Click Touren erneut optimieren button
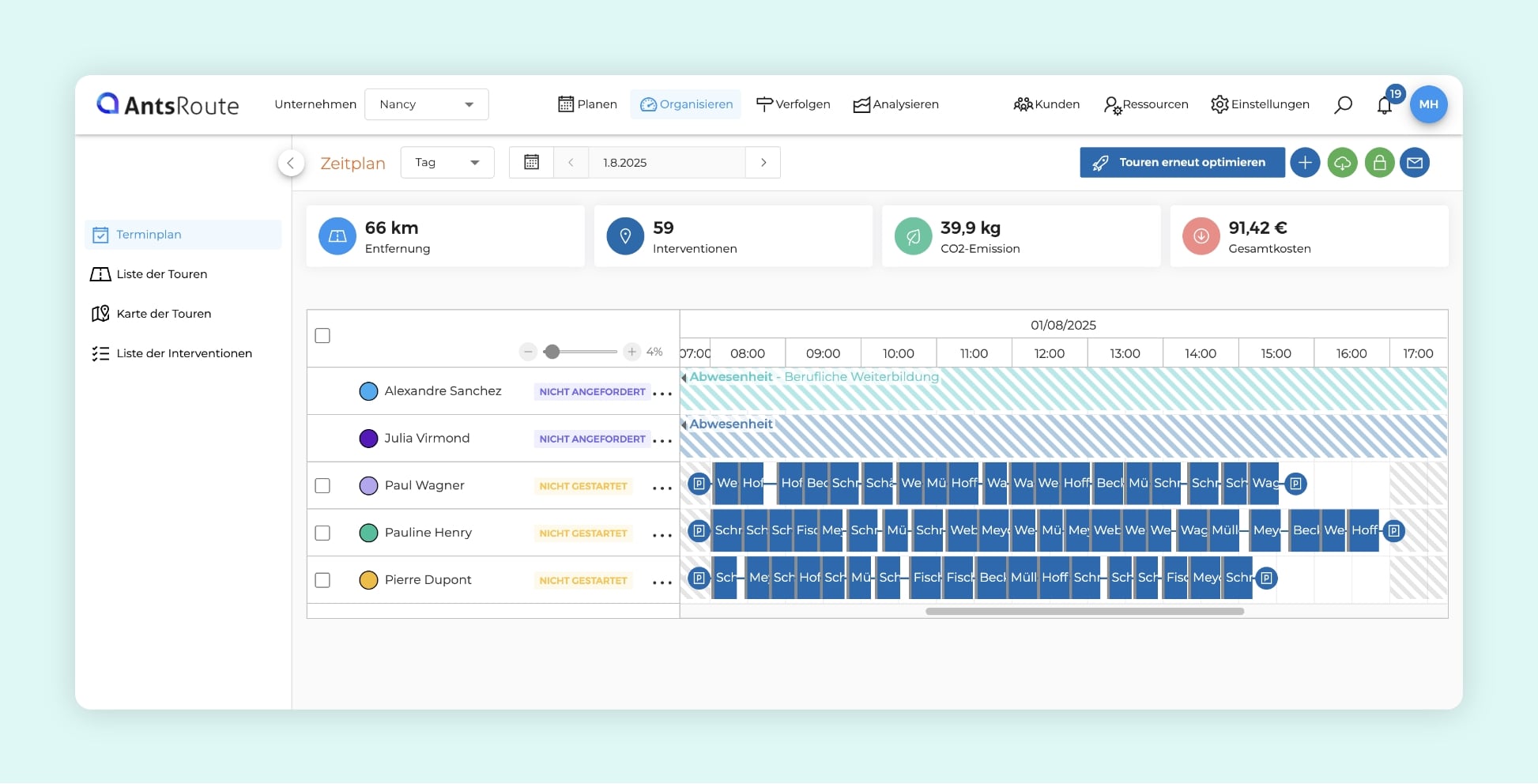The width and height of the screenshot is (1538, 784). pyautogui.click(x=1182, y=163)
